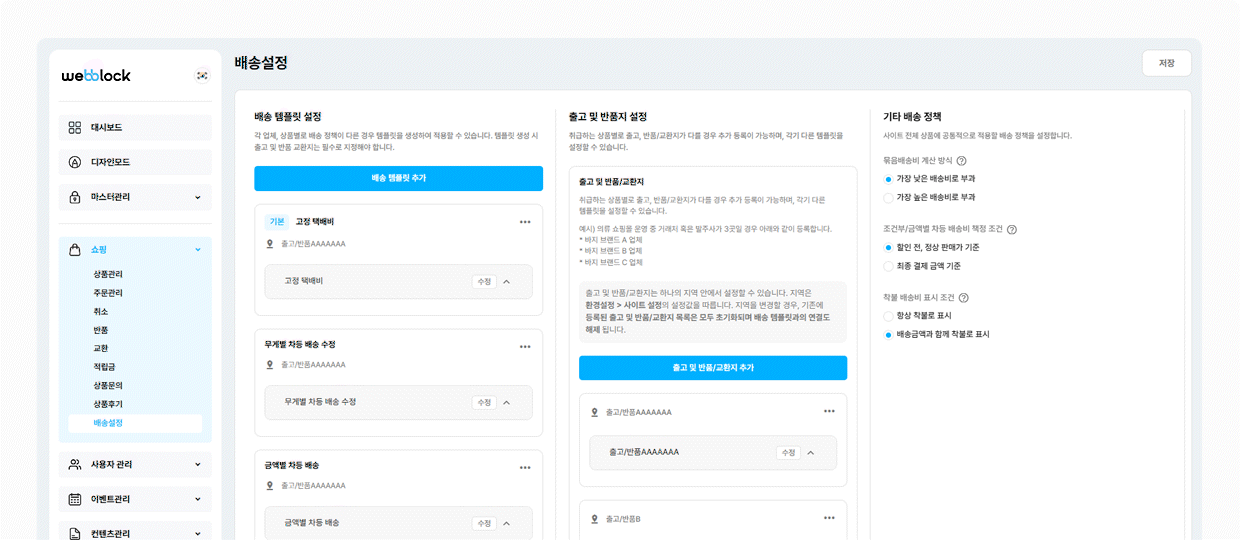Click the 기본 badge on 고정 택배비
Viewport: 1240px width, 540px height.
277,222
